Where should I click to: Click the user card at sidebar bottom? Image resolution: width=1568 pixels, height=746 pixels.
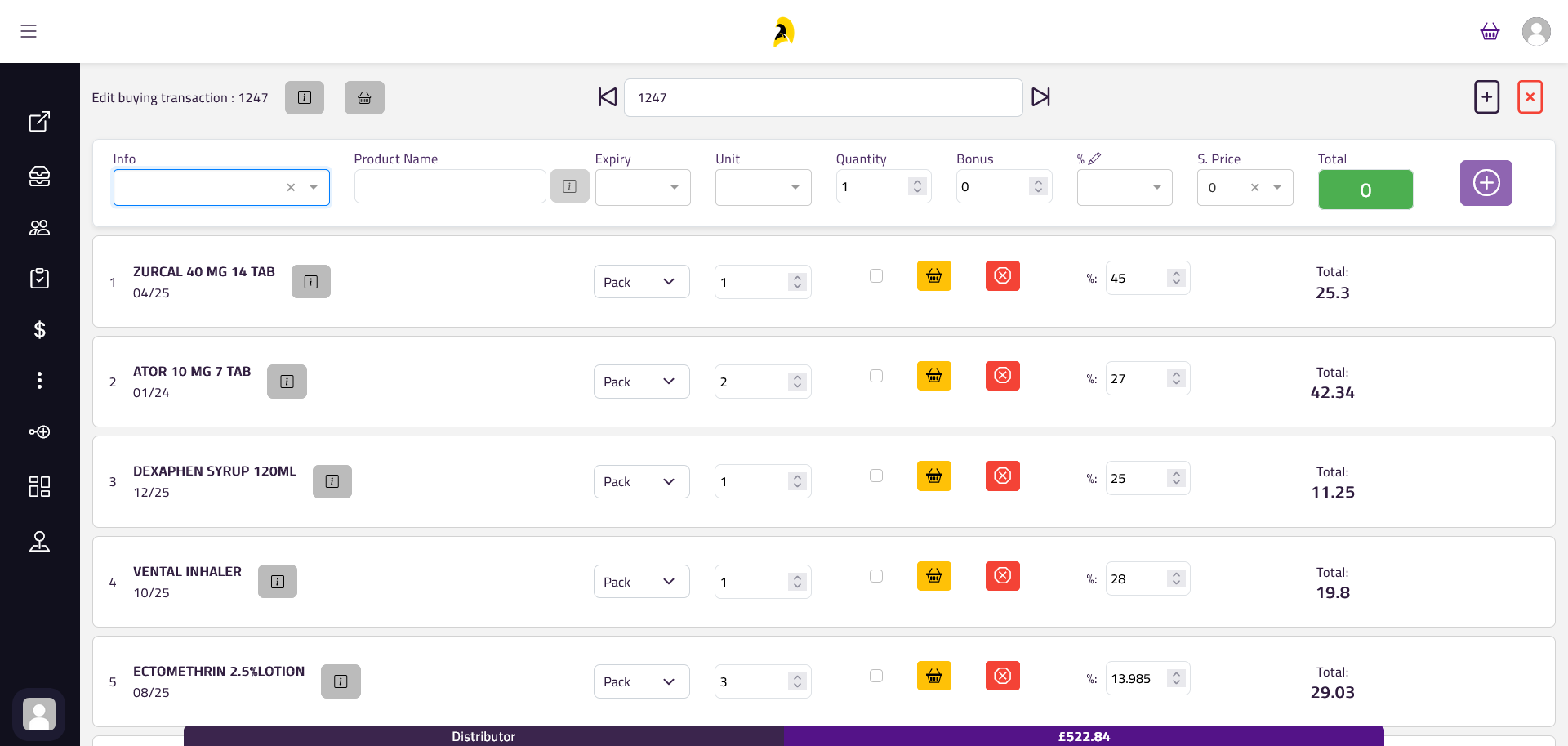point(39,714)
